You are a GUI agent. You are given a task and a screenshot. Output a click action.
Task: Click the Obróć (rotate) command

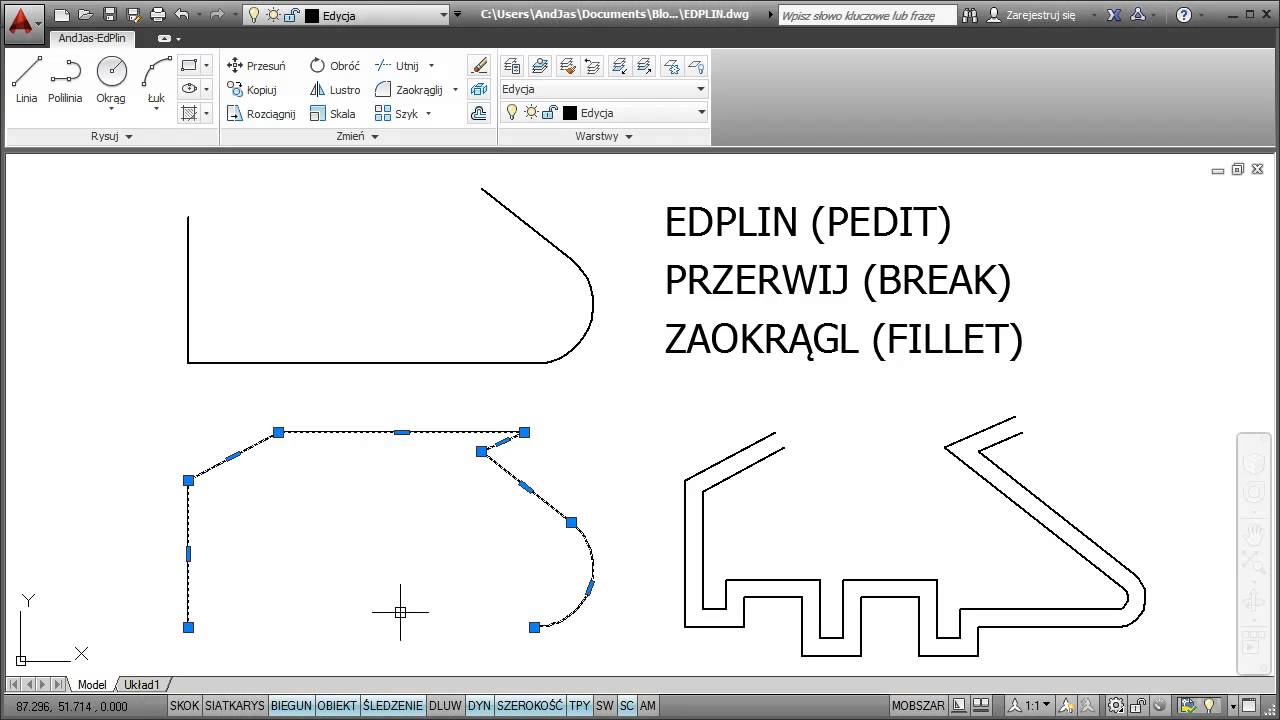coord(334,66)
